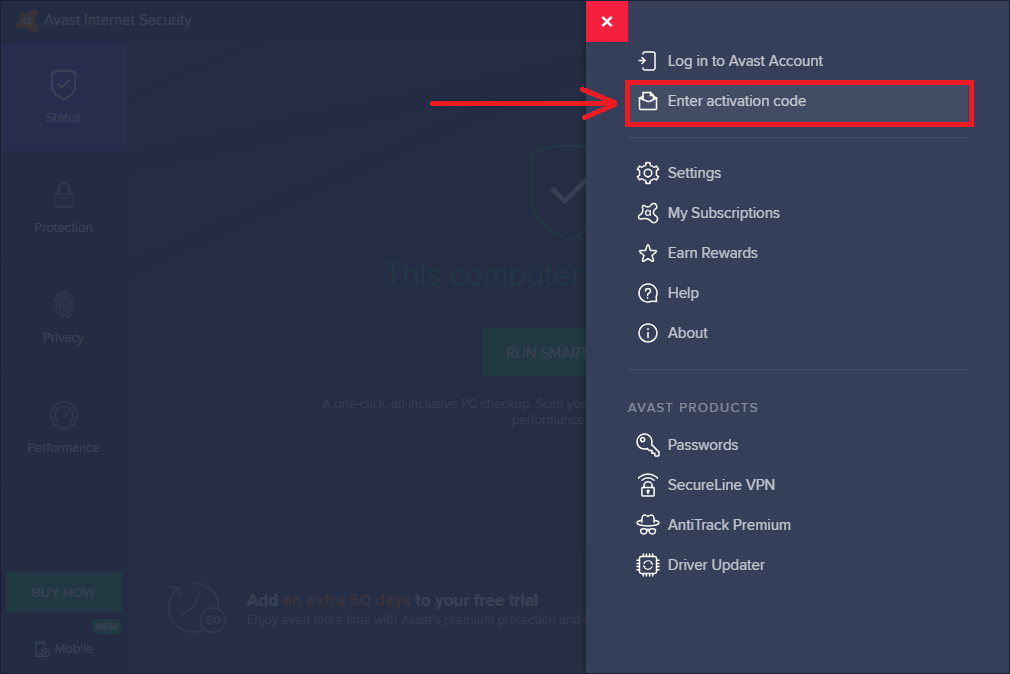Click the Settings gear icon
The height and width of the screenshot is (674, 1010).
648,173
